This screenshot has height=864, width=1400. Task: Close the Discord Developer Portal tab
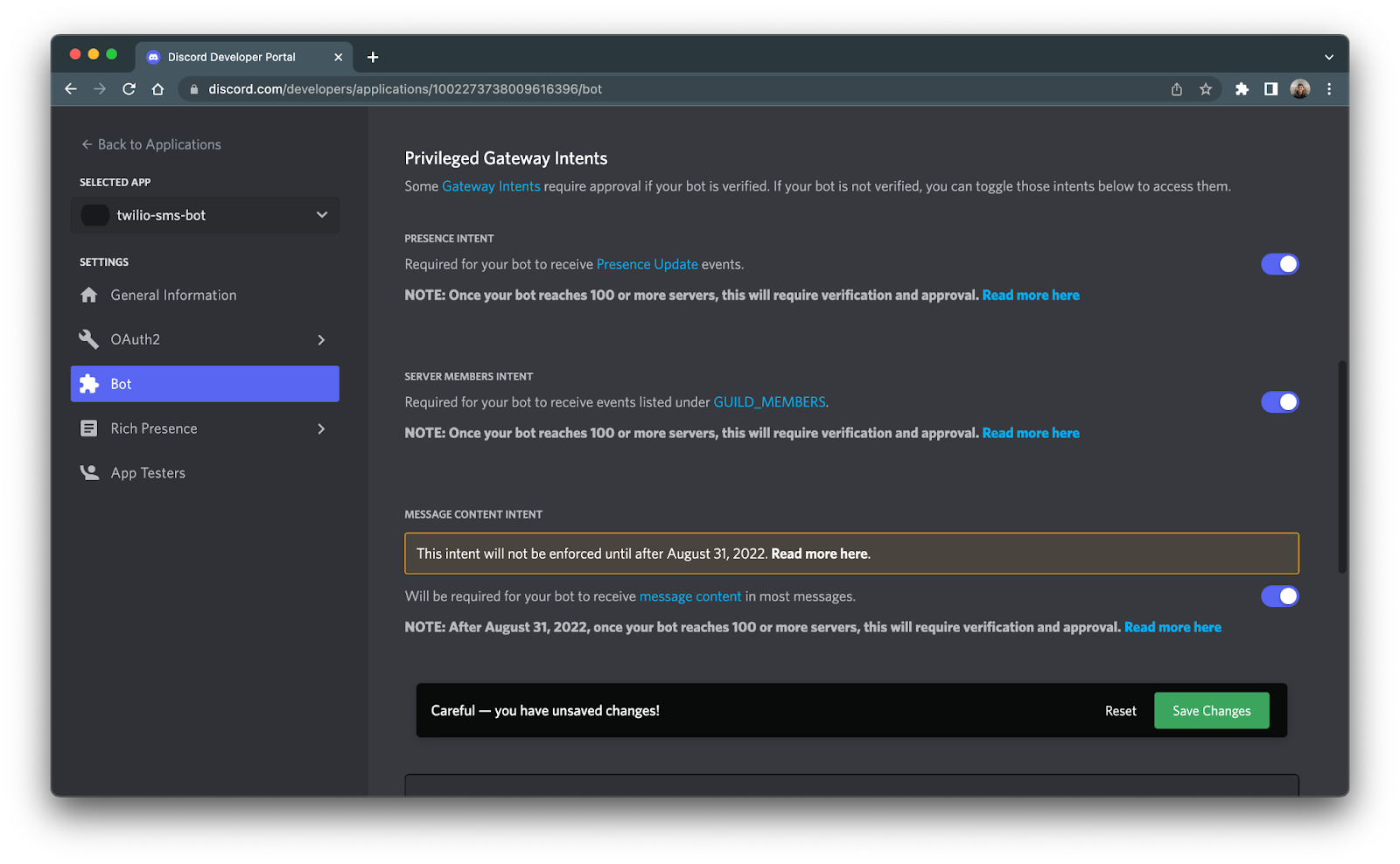click(338, 57)
